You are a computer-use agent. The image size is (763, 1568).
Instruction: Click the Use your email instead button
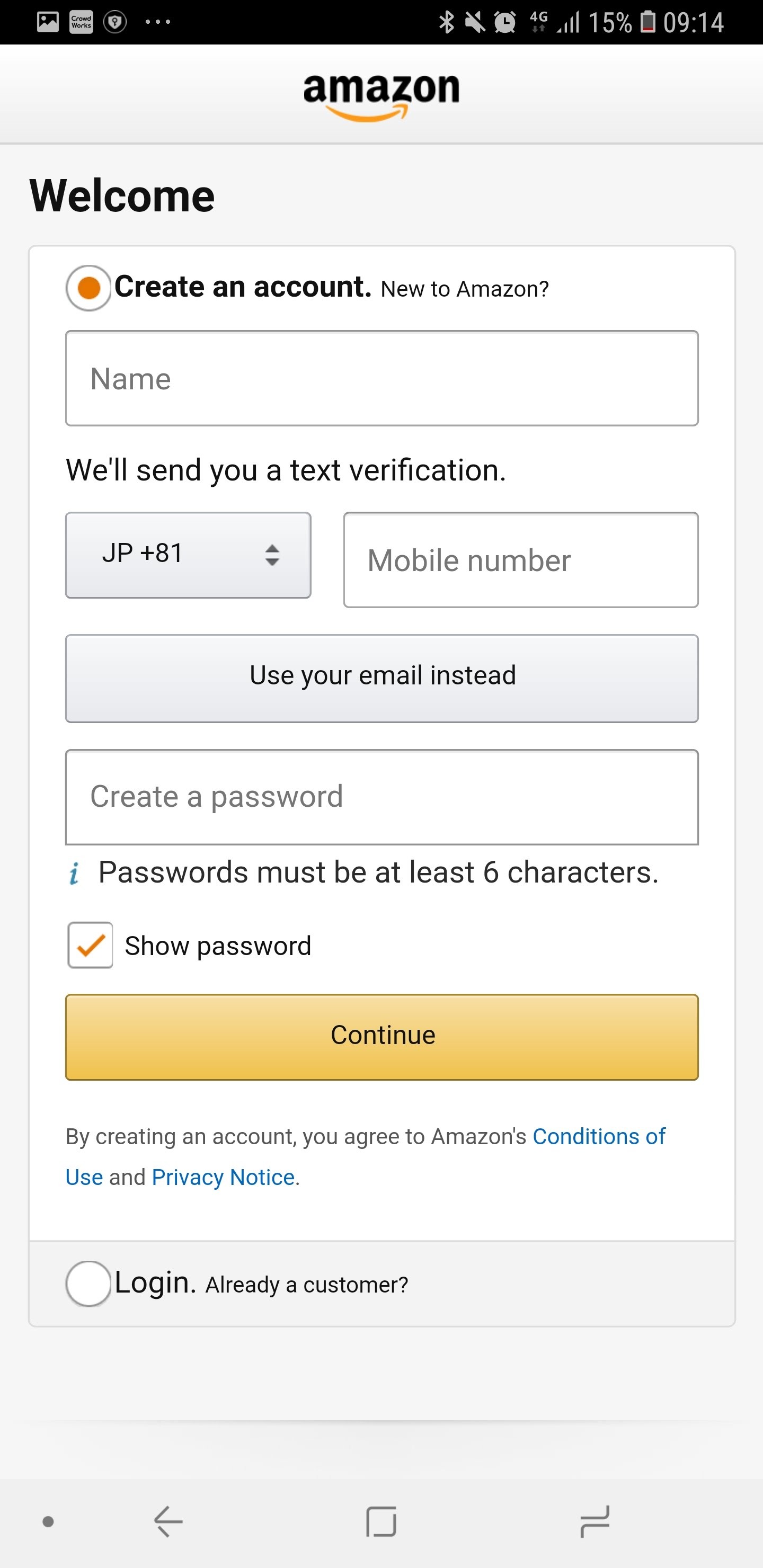tap(382, 678)
